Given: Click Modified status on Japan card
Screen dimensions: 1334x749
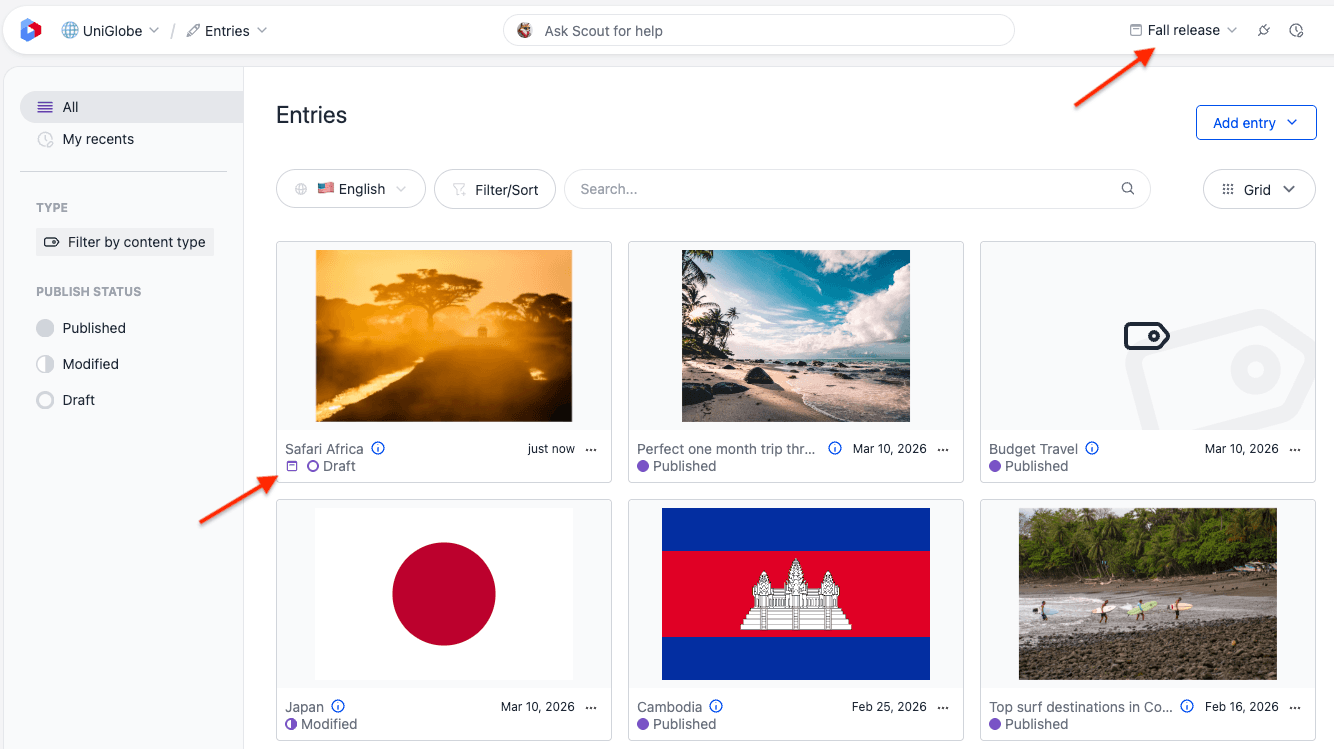Looking at the screenshot, I should click(321, 724).
